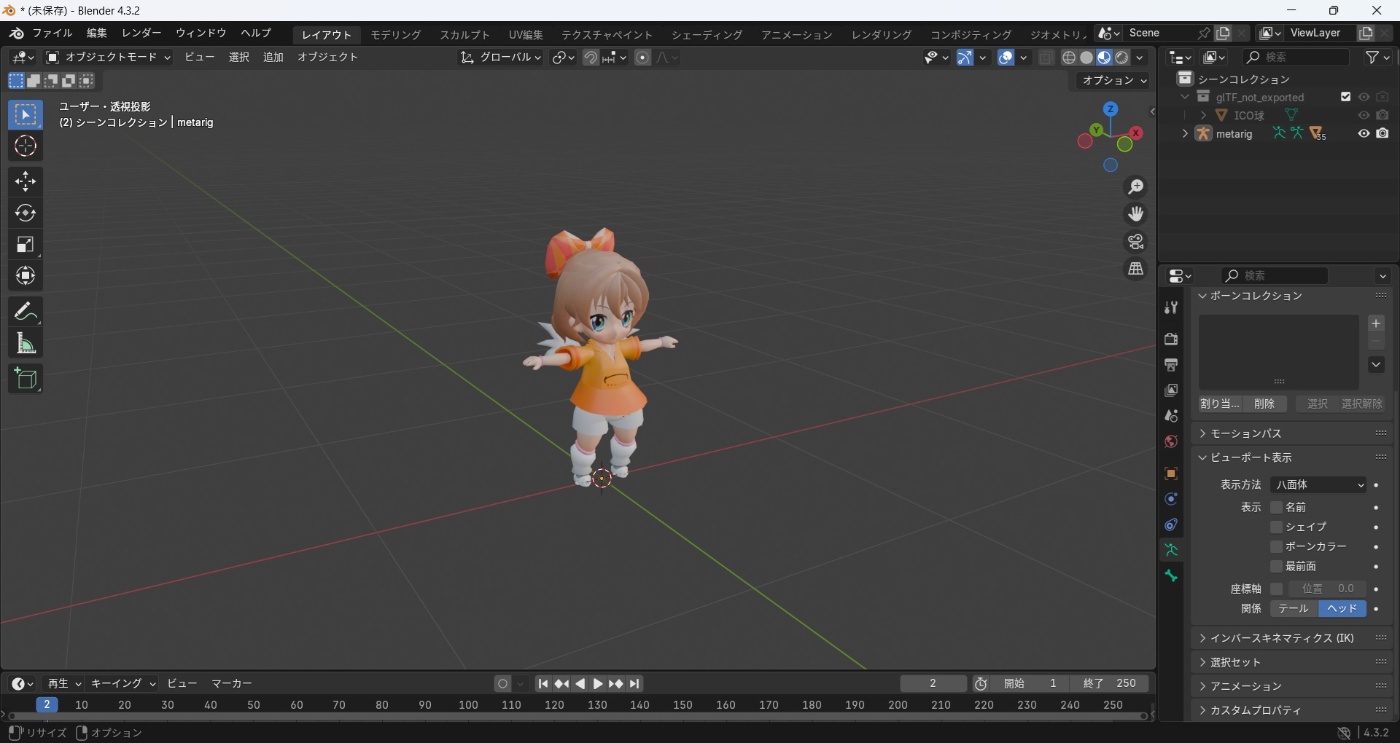
Task: Expand the metarig tree item
Action: (1185, 134)
